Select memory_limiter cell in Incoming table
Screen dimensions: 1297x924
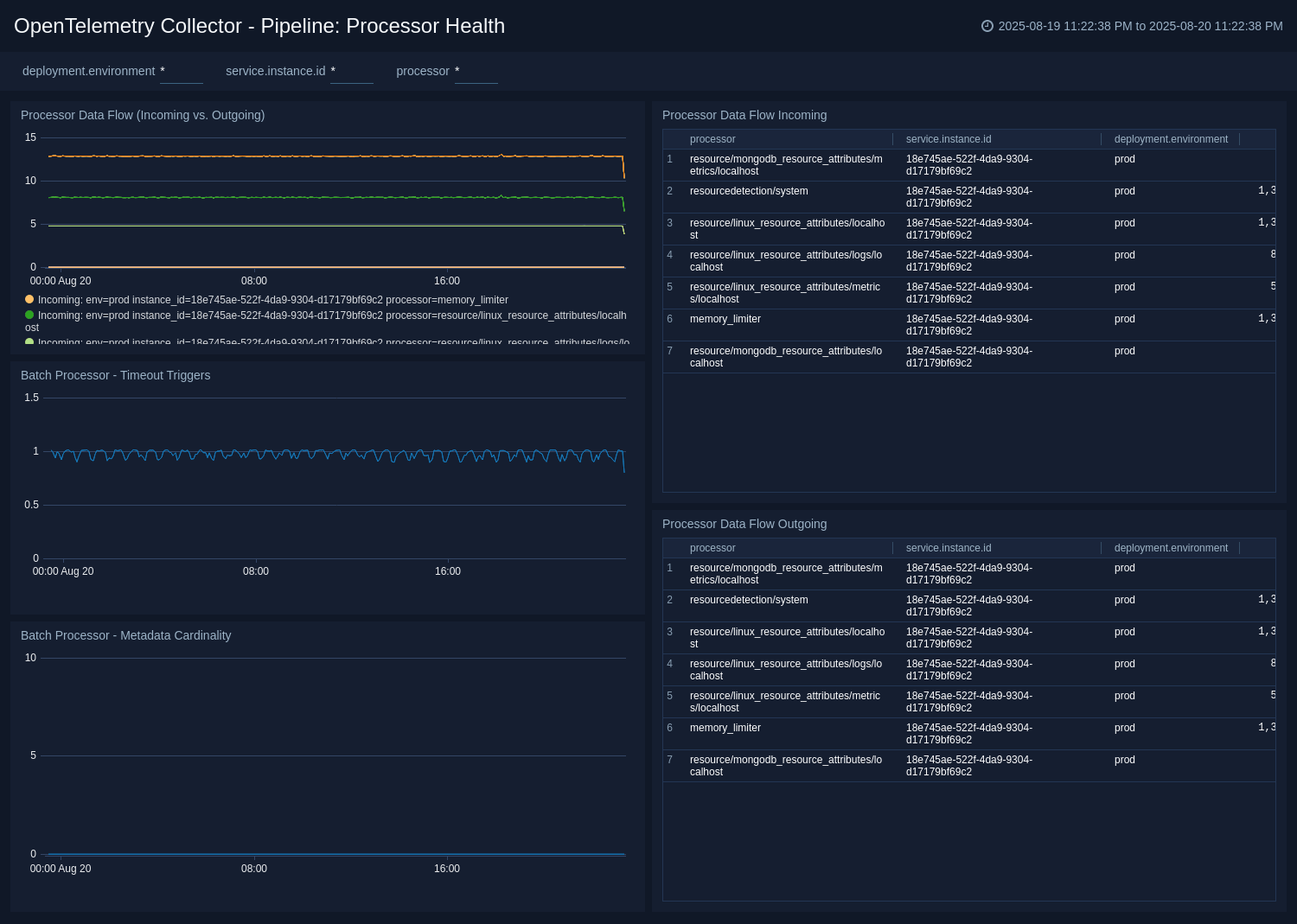click(725, 319)
